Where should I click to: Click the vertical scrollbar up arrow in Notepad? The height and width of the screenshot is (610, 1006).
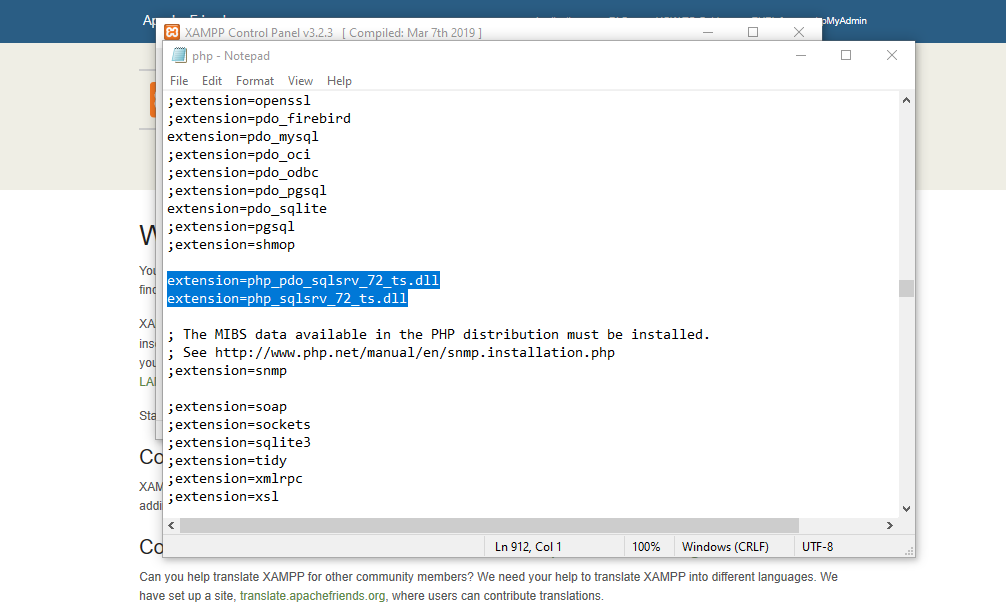pyautogui.click(x=906, y=100)
